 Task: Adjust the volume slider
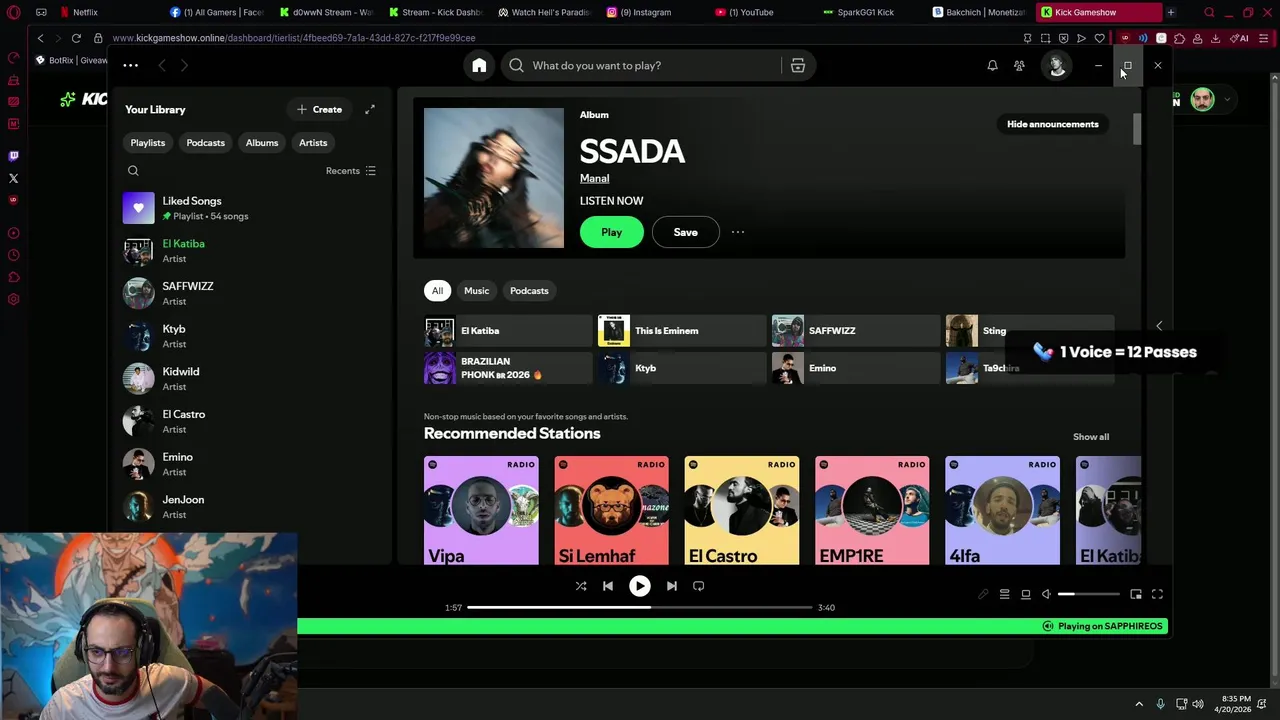point(1089,594)
